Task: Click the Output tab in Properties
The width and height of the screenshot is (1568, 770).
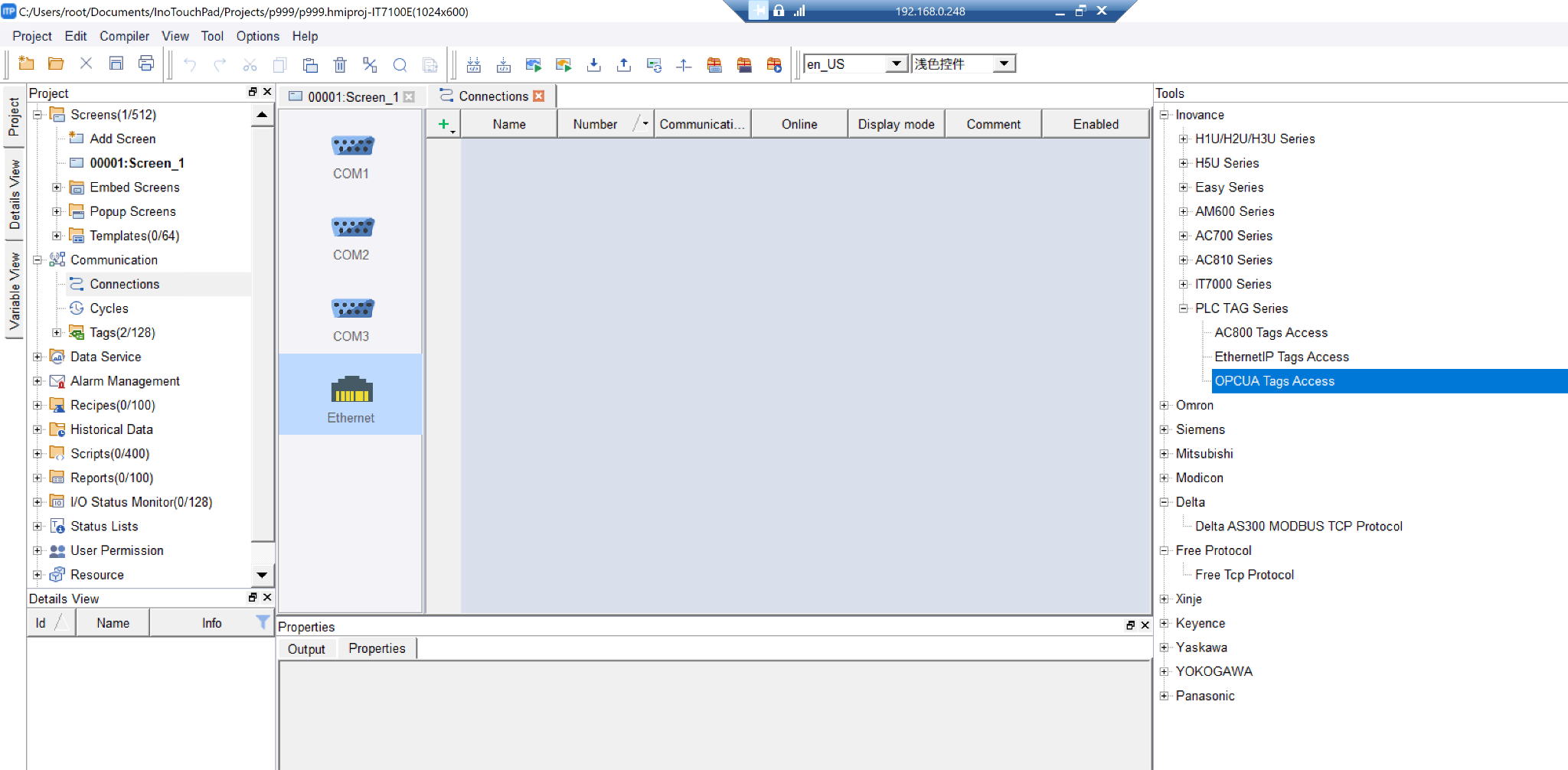Action: 306,649
